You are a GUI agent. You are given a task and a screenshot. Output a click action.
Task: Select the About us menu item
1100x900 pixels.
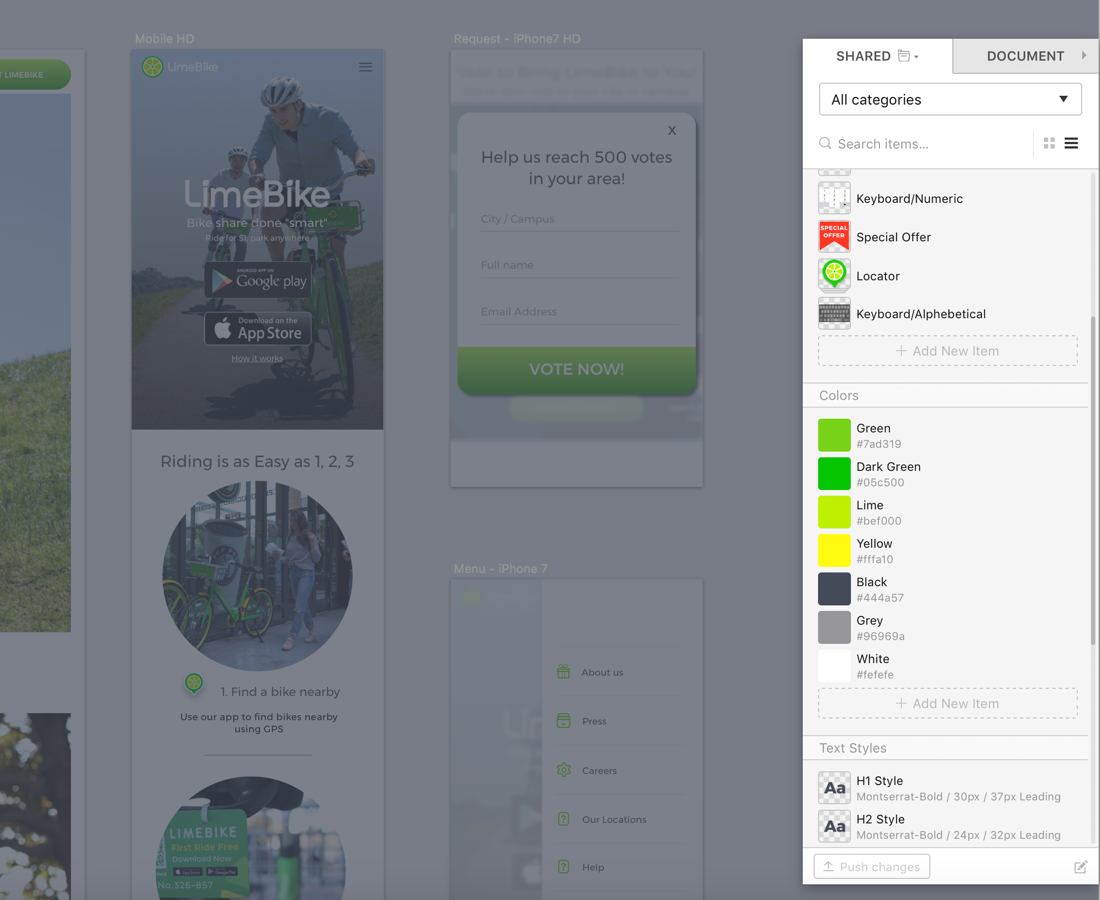tap(602, 673)
